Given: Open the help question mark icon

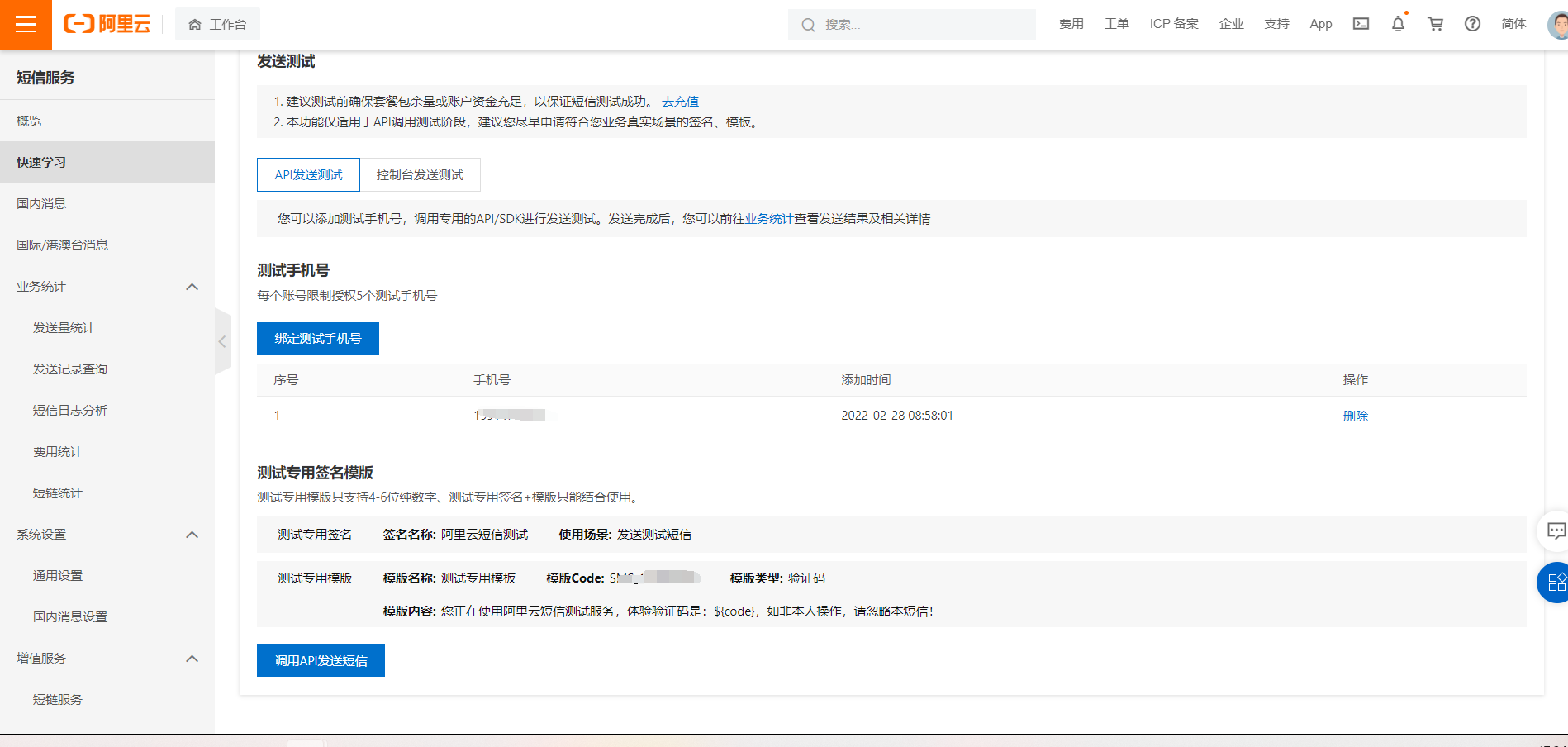Looking at the screenshot, I should tap(1472, 24).
